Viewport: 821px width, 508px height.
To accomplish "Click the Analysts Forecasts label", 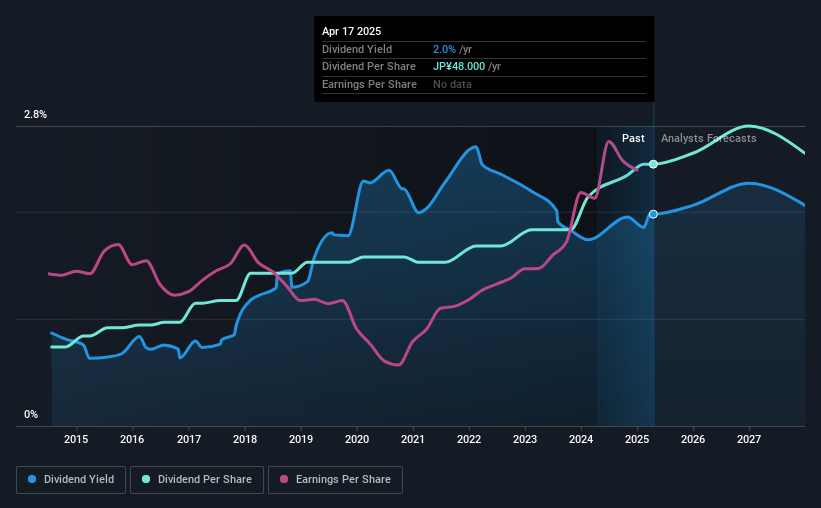I will (x=708, y=138).
